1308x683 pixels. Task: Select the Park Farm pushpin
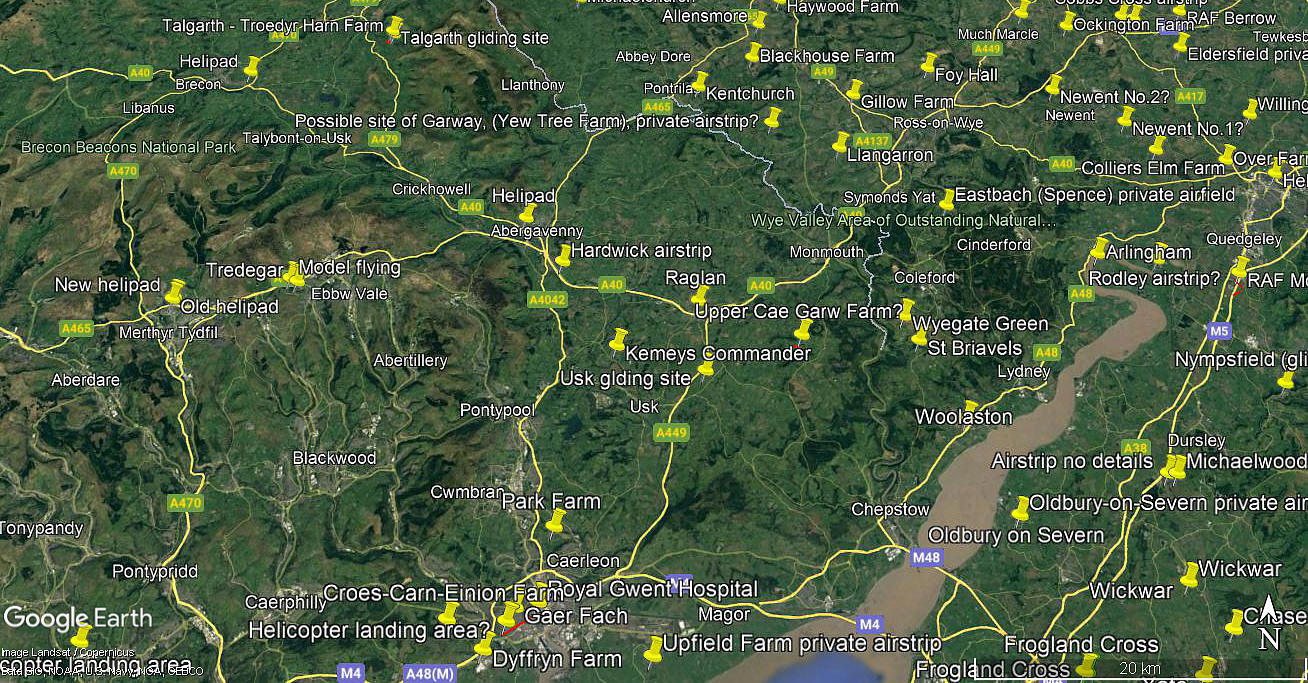[x=556, y=520]
